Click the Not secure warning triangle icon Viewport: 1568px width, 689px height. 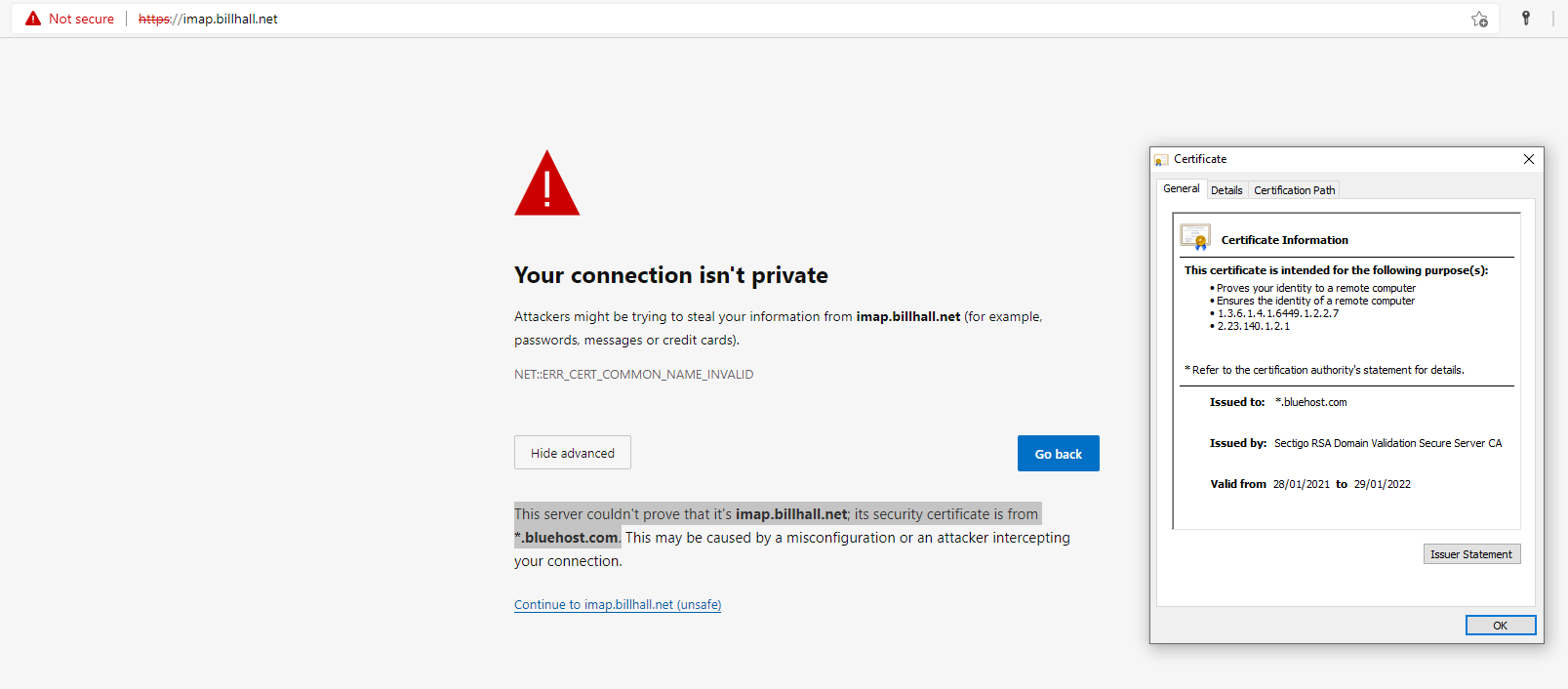click(x=33, y=19)
